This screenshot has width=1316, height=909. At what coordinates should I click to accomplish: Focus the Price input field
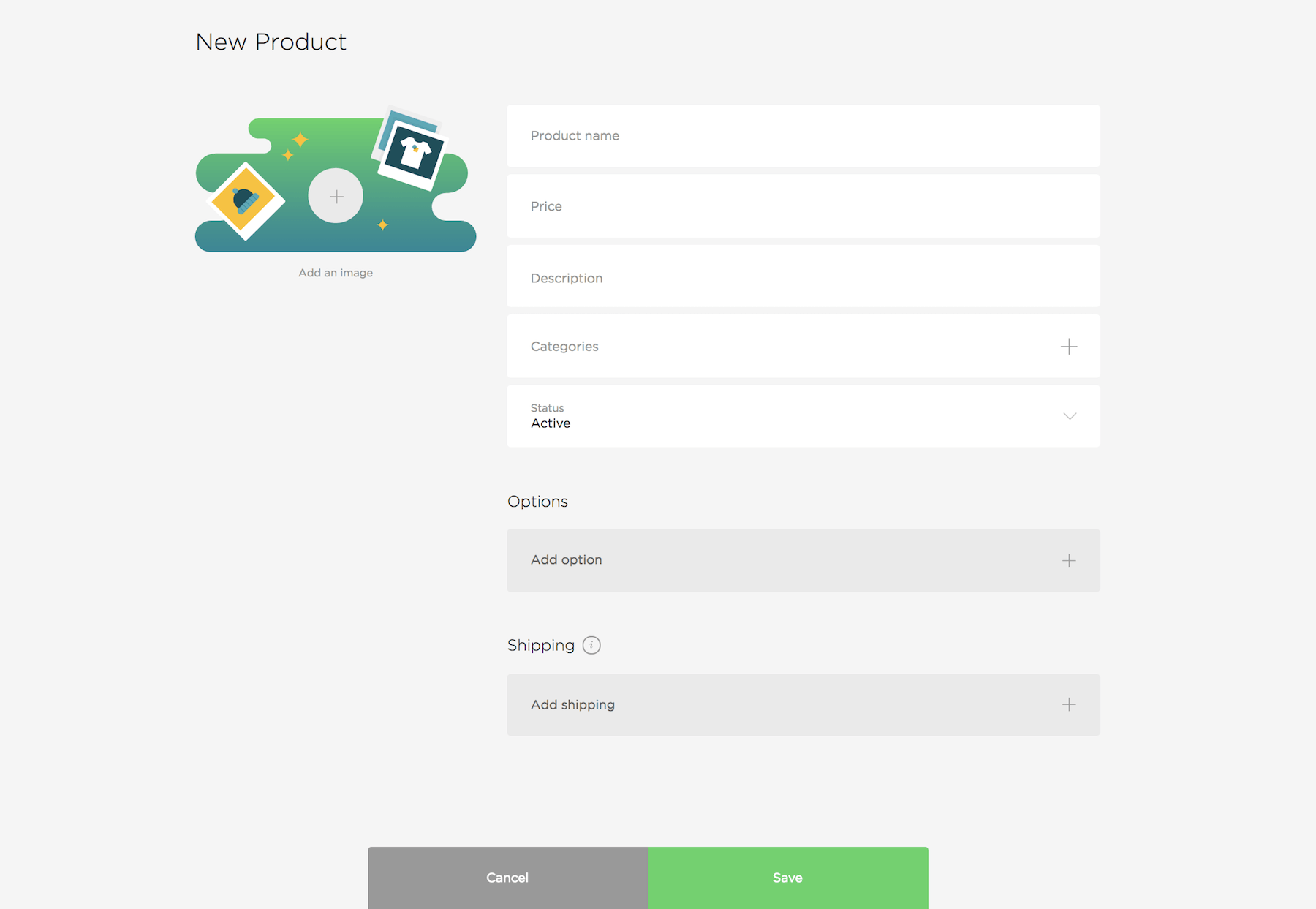803,206
